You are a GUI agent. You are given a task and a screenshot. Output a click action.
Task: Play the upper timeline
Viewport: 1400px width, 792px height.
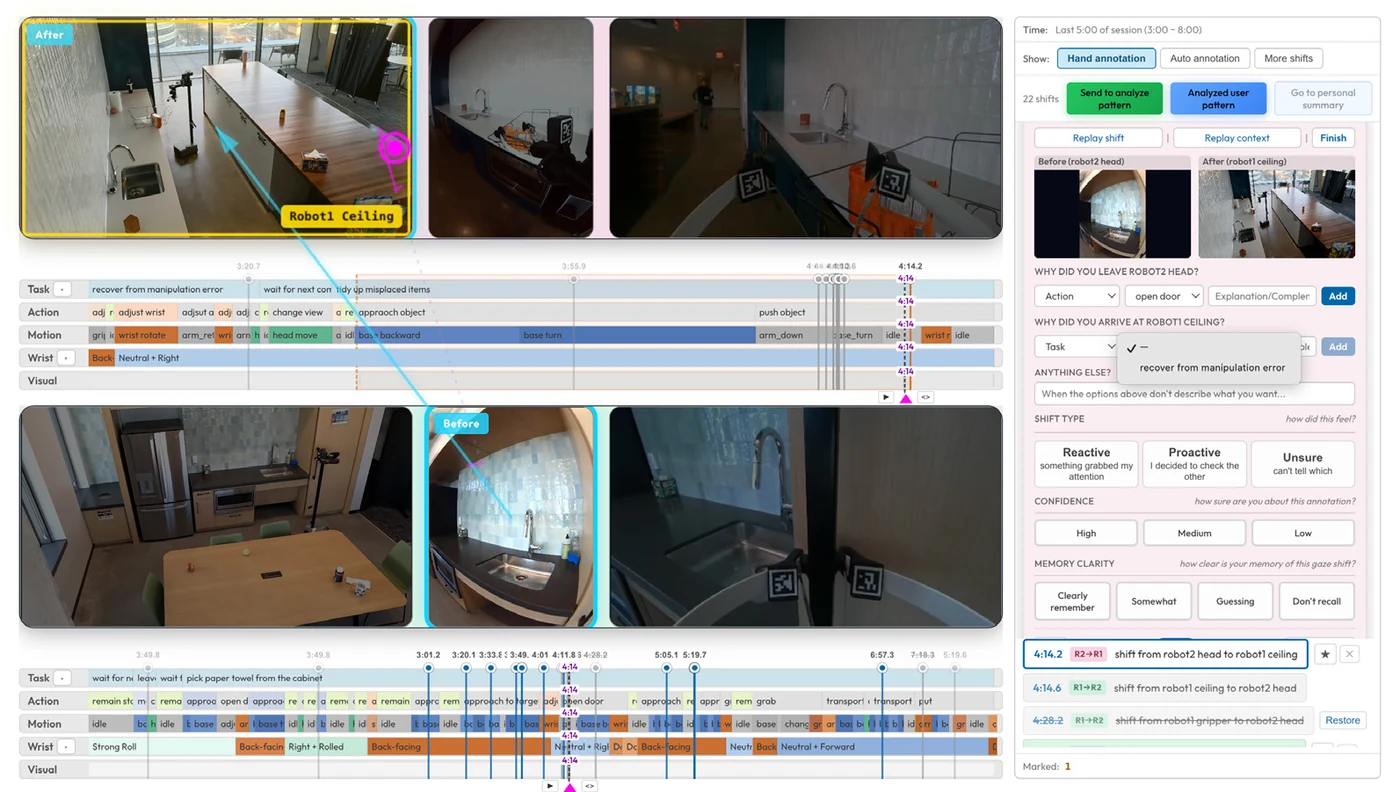(x=886, y=397)
